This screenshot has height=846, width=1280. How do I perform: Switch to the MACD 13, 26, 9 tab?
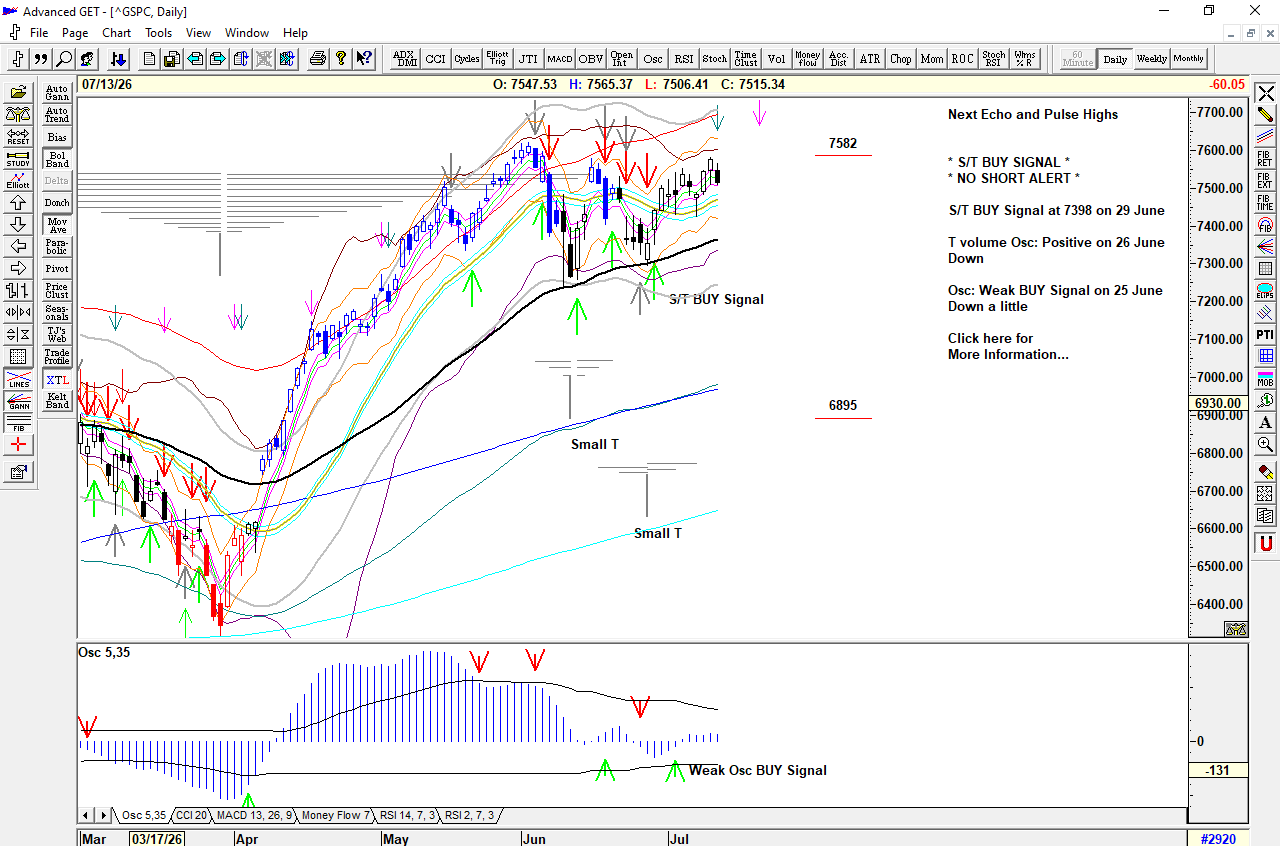point(254,815)
